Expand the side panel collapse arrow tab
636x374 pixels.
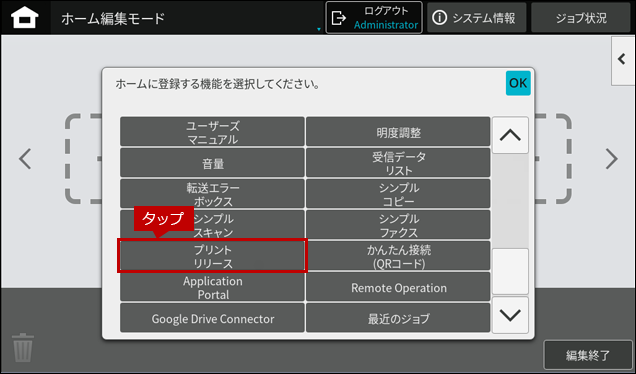tap(623, 60)
